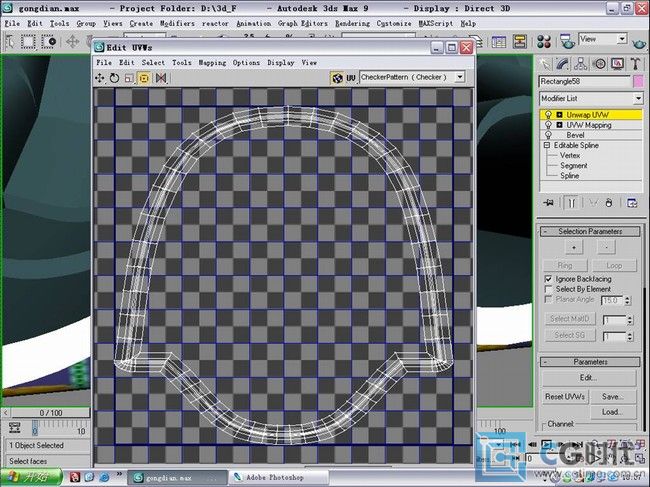The width and height of the screenshot is (650, 487).
Task: Toggle the Ignore Backfacing checkbox
Action: point(548,279)
